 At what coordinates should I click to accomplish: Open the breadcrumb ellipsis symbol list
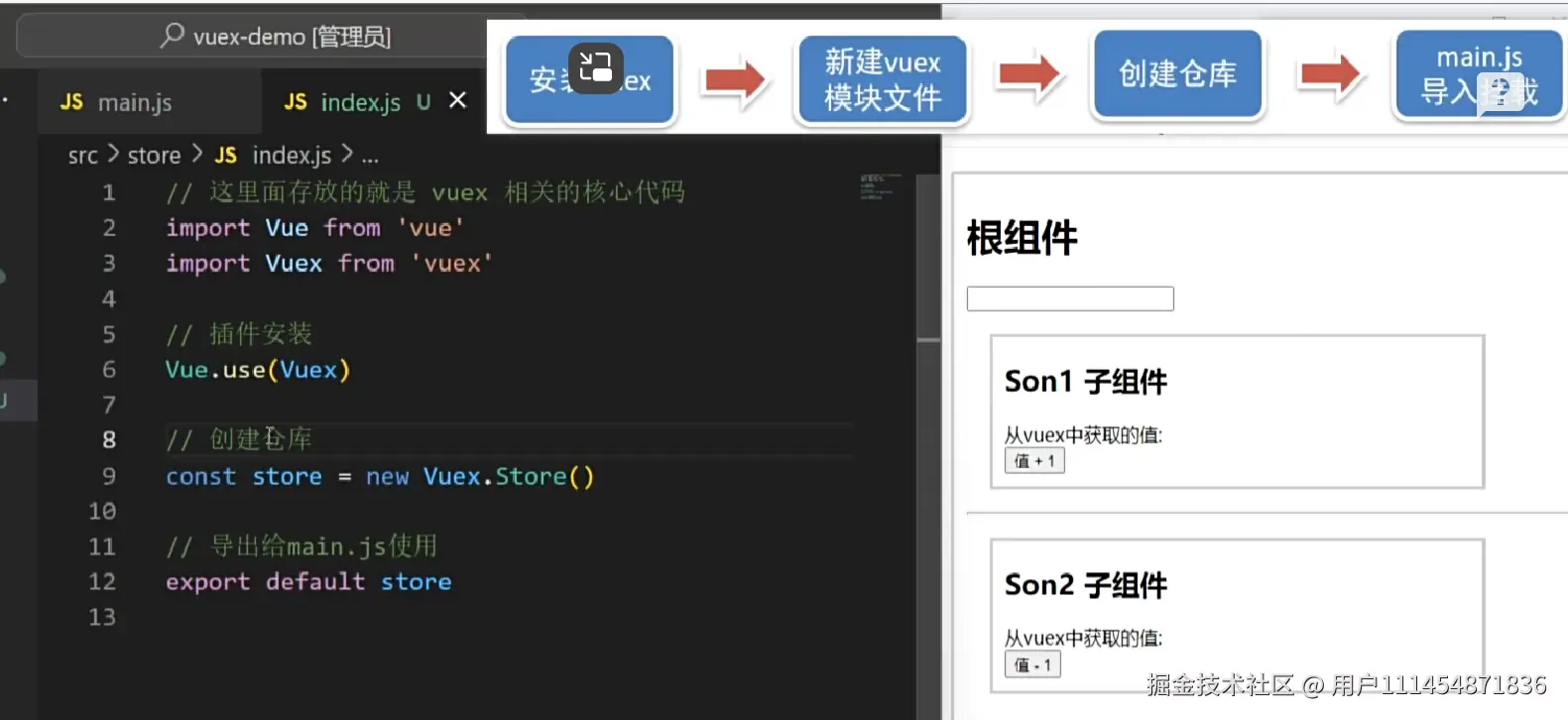click(x=370, y=157)
